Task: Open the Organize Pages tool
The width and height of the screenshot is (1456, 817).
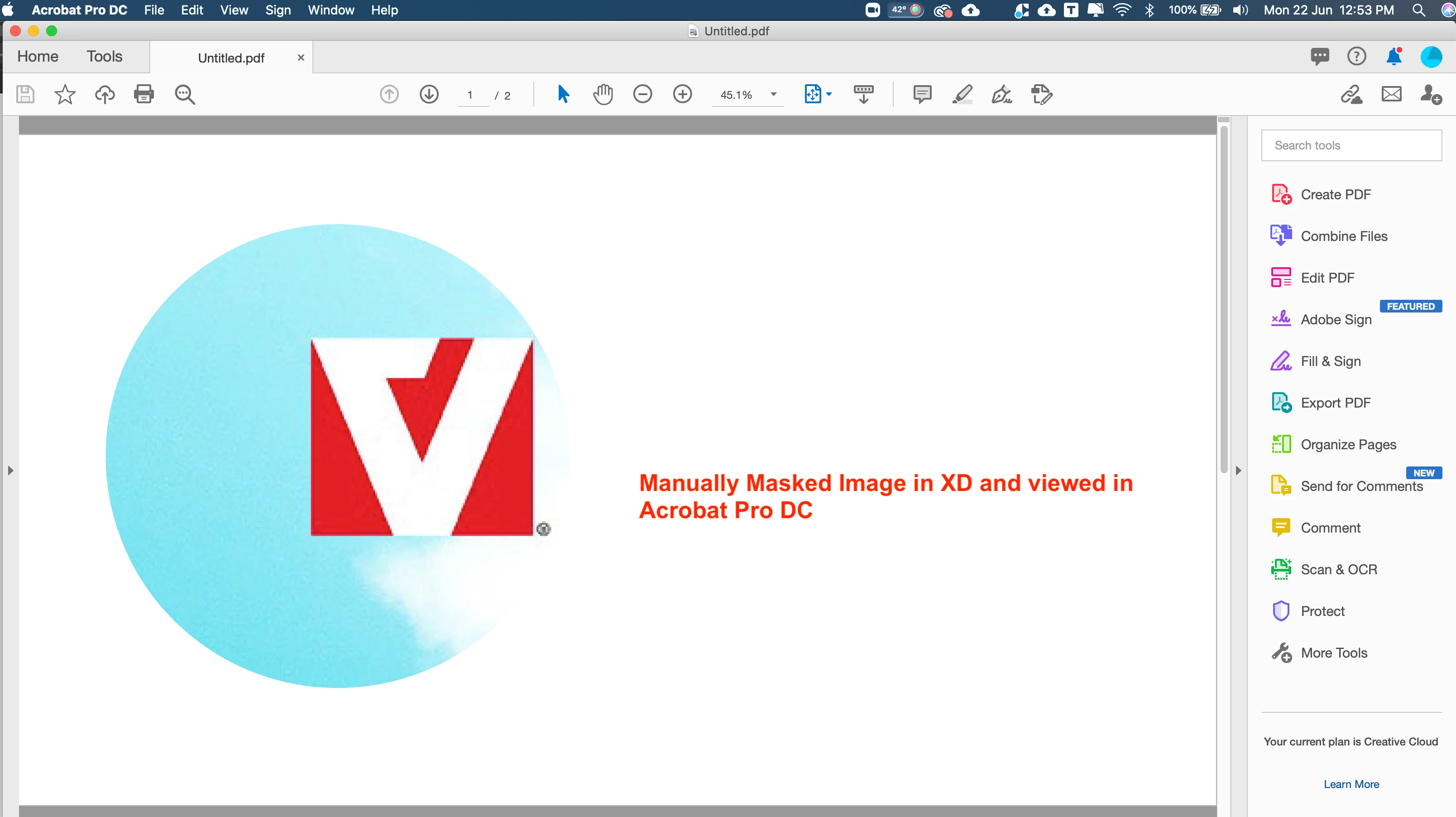Action: tap(1348, 444)
